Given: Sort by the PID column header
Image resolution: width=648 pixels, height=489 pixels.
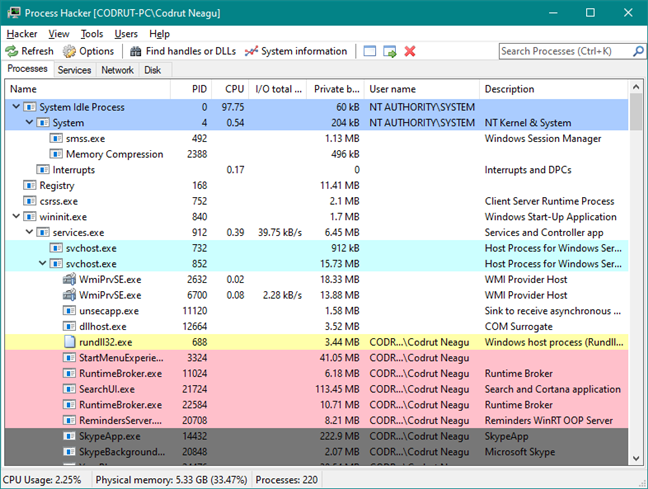Looking at the screenshot, I should point(191,89).
